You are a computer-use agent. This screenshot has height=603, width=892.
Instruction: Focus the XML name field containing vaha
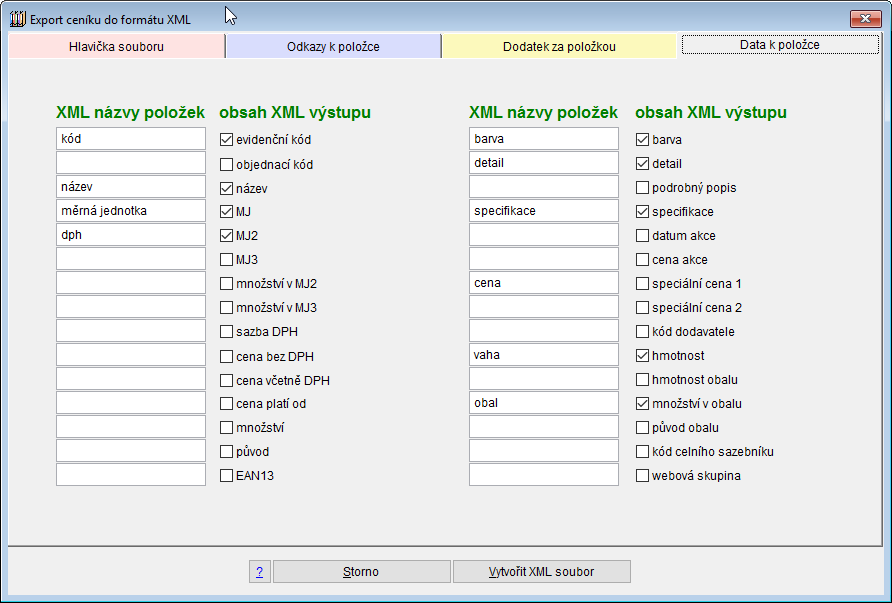coord(544,355)
